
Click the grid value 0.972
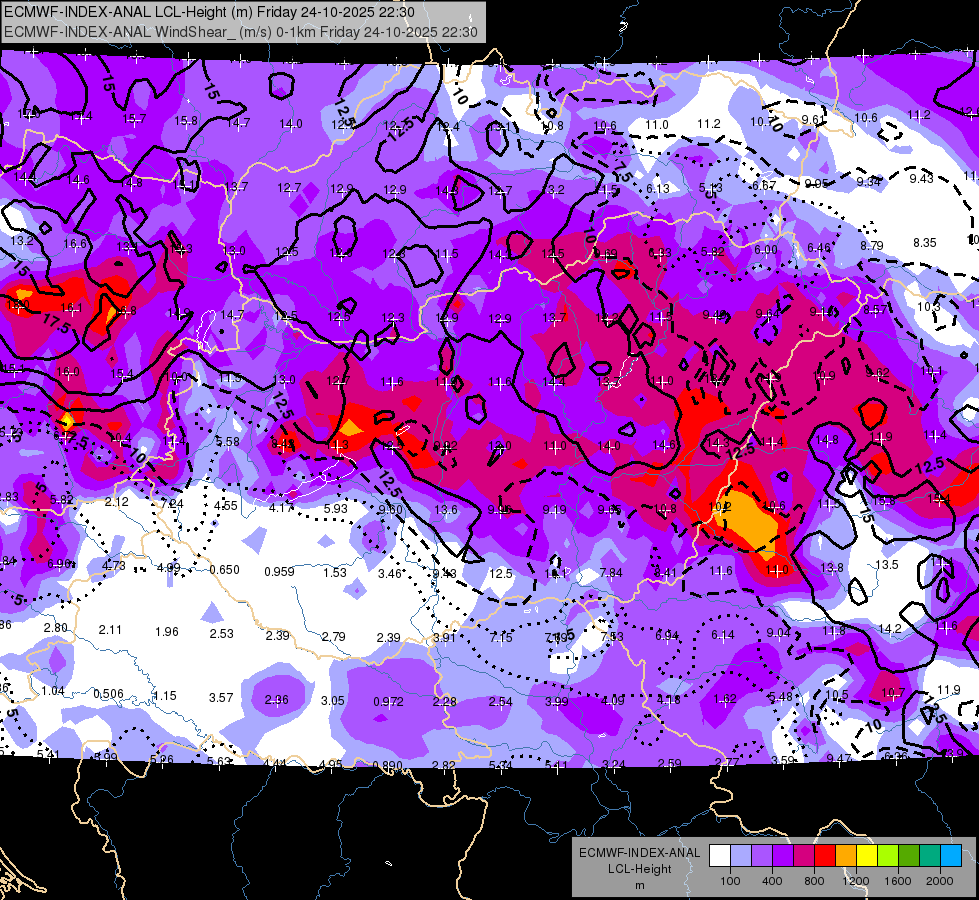coord(388,702)
